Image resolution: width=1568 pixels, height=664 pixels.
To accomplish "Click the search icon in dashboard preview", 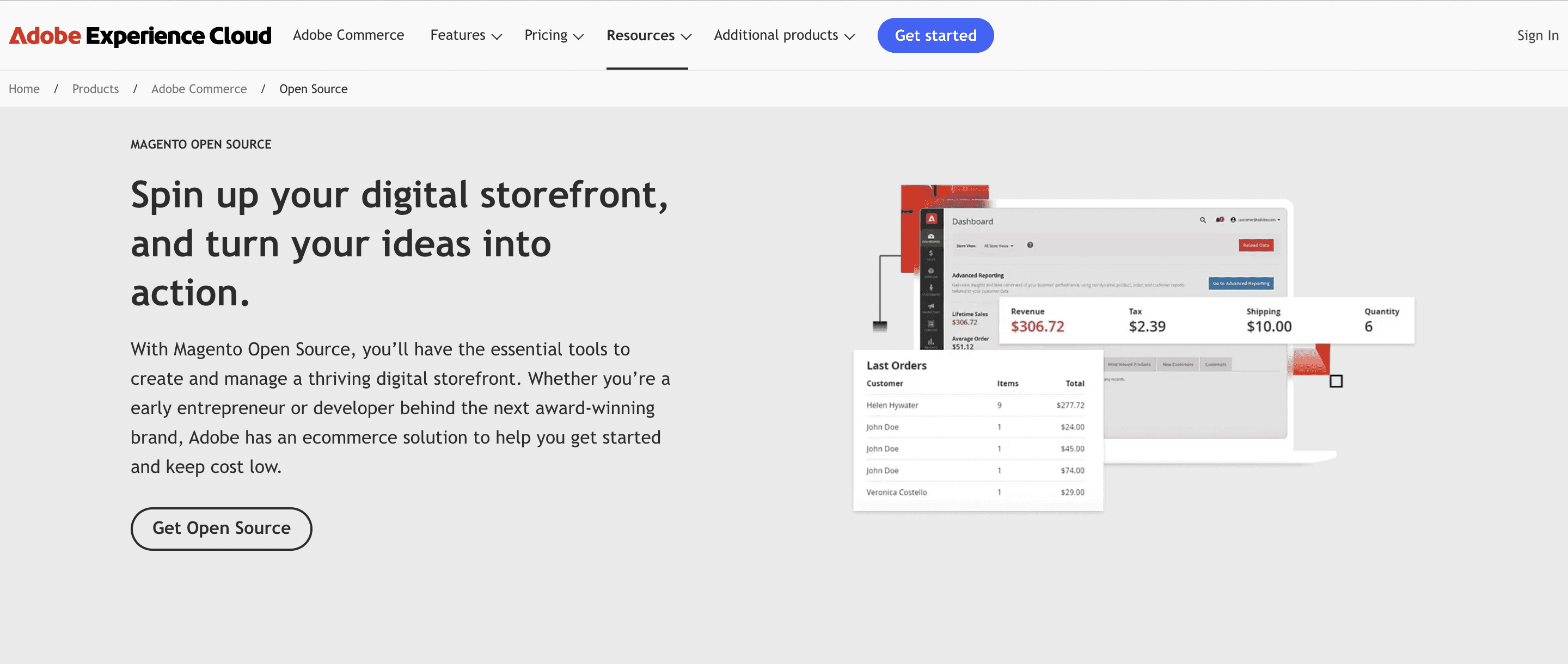I will 1203,220.
